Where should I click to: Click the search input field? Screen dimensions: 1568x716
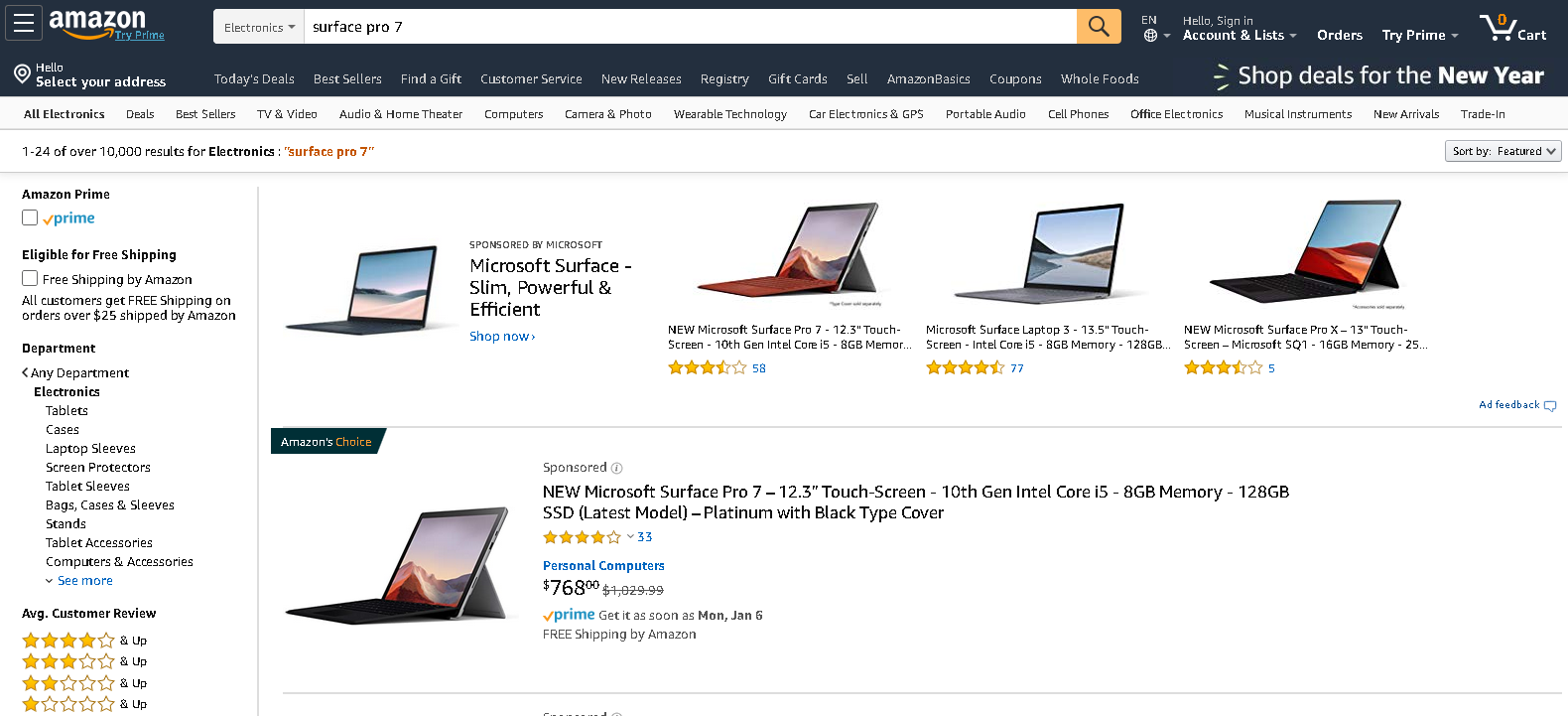pos(690,27)
